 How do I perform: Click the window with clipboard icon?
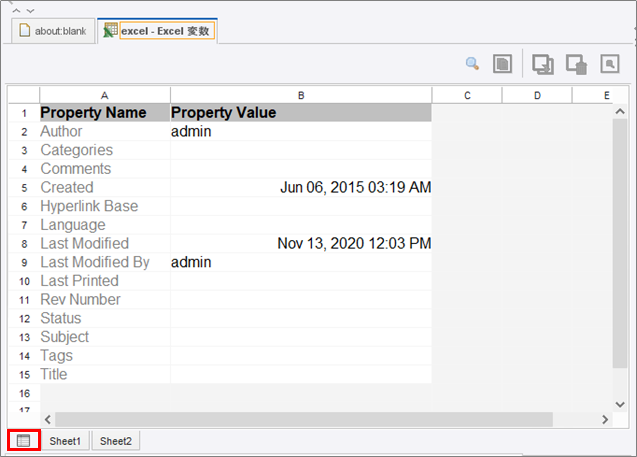coord(576,64)
